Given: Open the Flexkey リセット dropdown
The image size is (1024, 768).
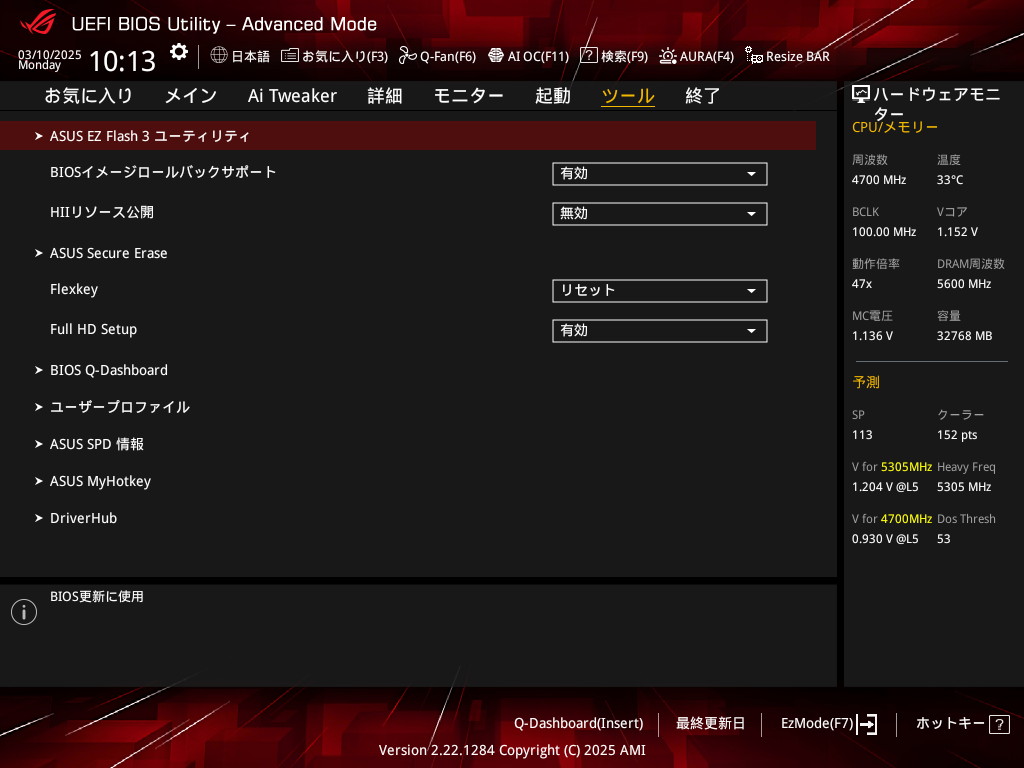Looking at the screenshot, I should pos(660,291).
